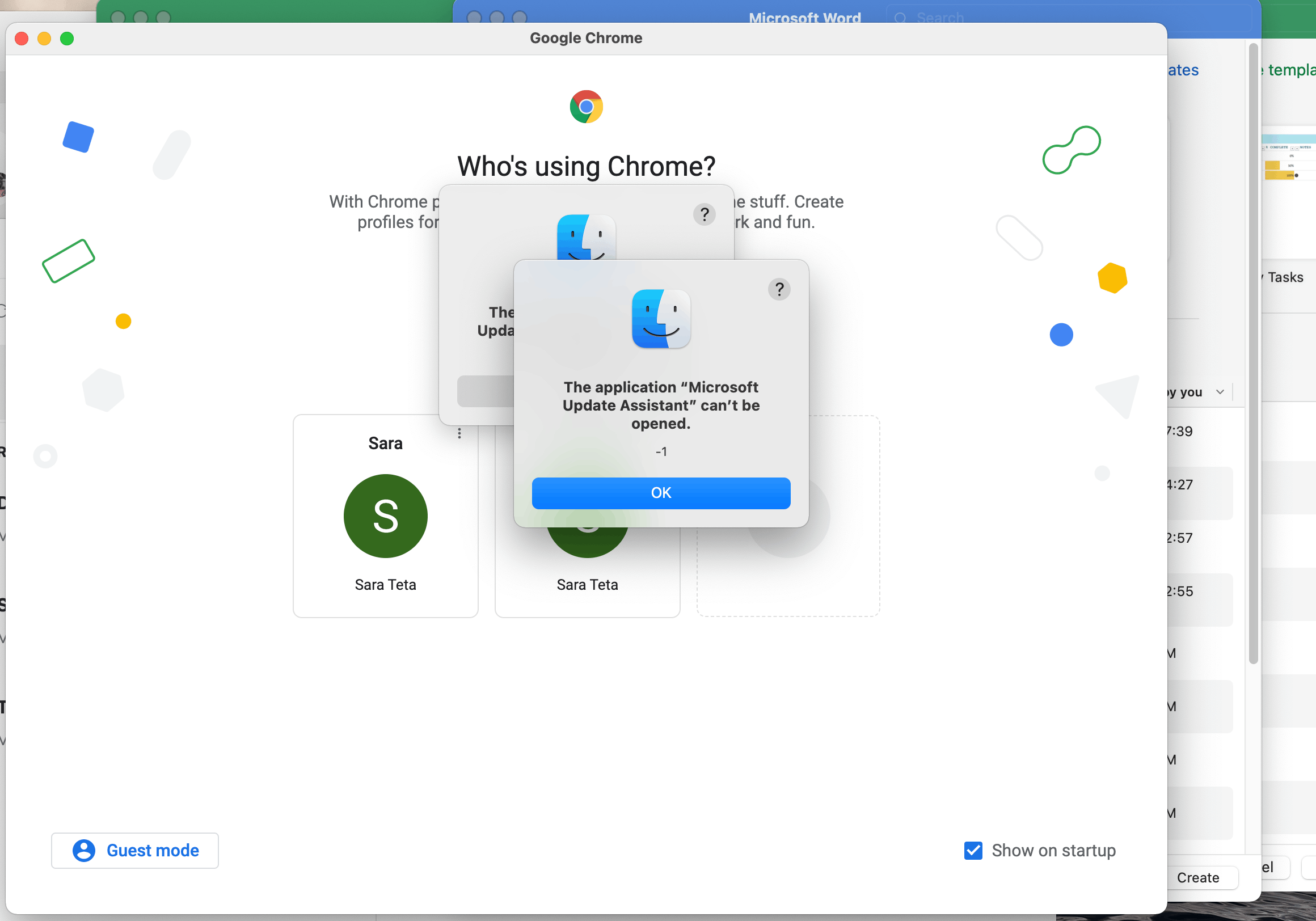Click help question mark on front dialog

pos(779,289)
